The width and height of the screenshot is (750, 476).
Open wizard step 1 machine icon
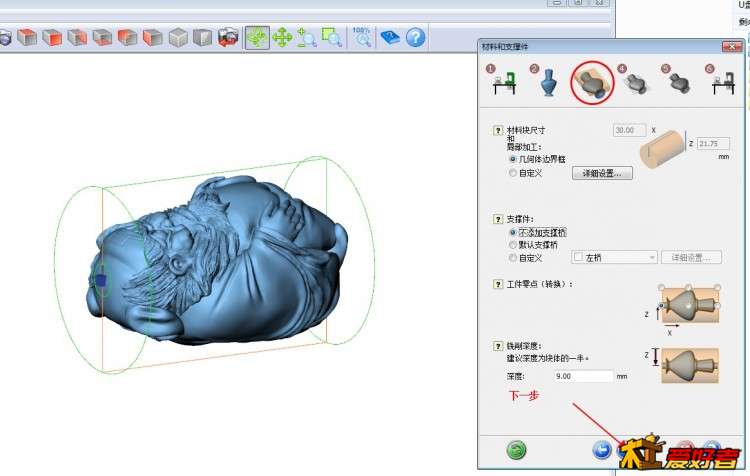pos(503,84)
